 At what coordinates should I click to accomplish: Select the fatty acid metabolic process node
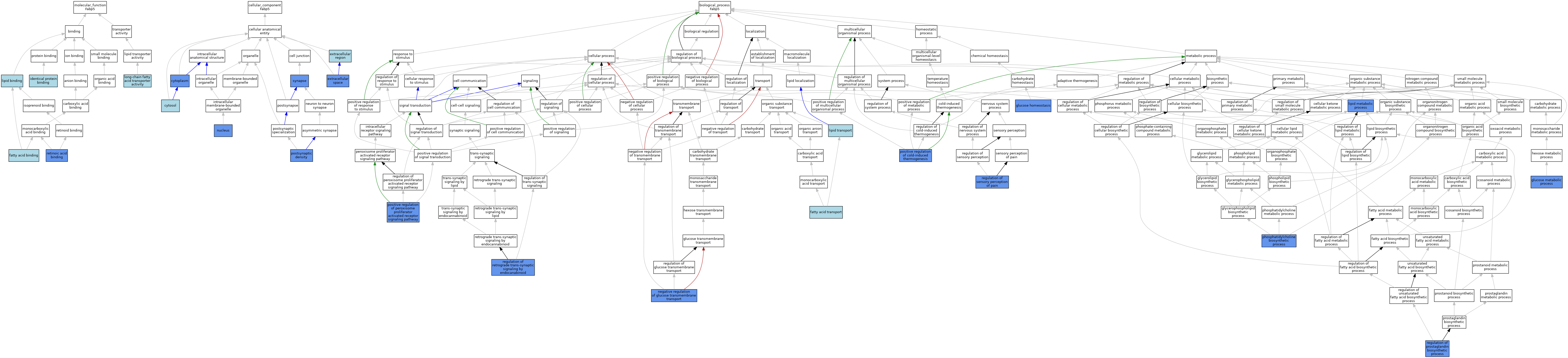coord(1385,212)
